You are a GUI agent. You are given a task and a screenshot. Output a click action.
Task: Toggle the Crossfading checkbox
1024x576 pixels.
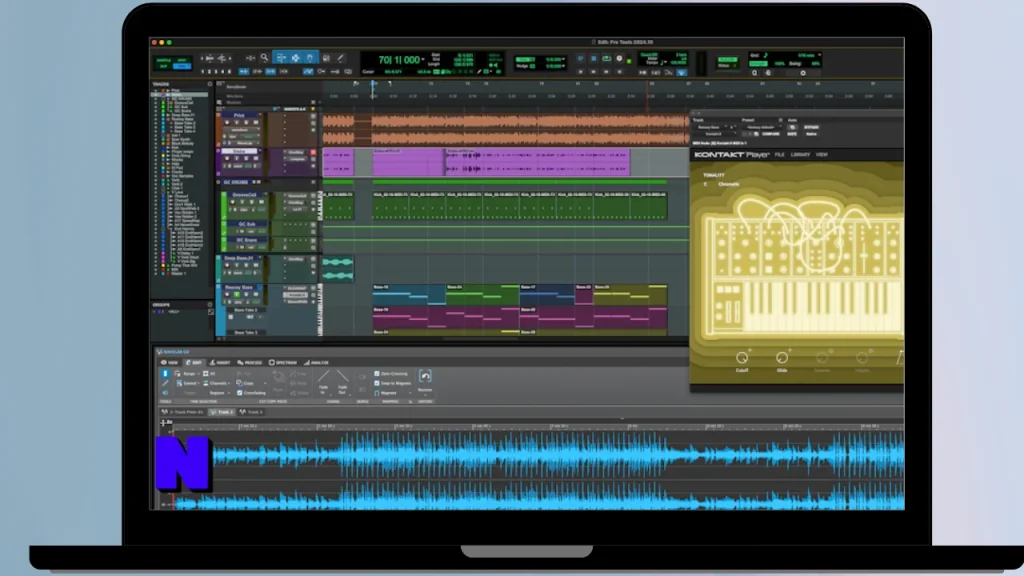click(240, 393)
